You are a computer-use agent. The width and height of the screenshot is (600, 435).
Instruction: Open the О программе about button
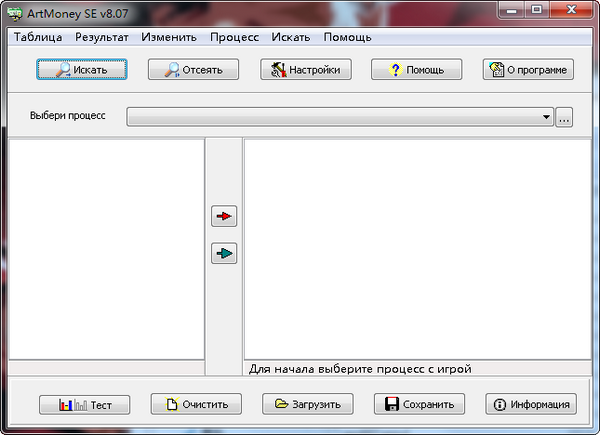point(528,69)
